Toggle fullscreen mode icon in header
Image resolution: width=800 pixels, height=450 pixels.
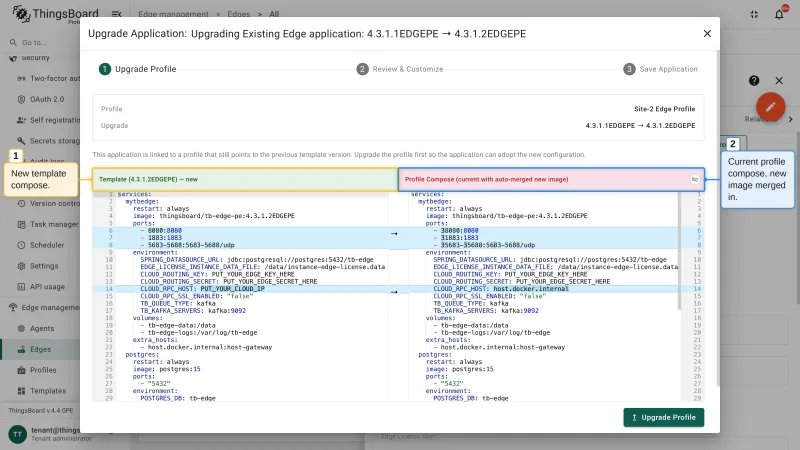tap(754, 14)
